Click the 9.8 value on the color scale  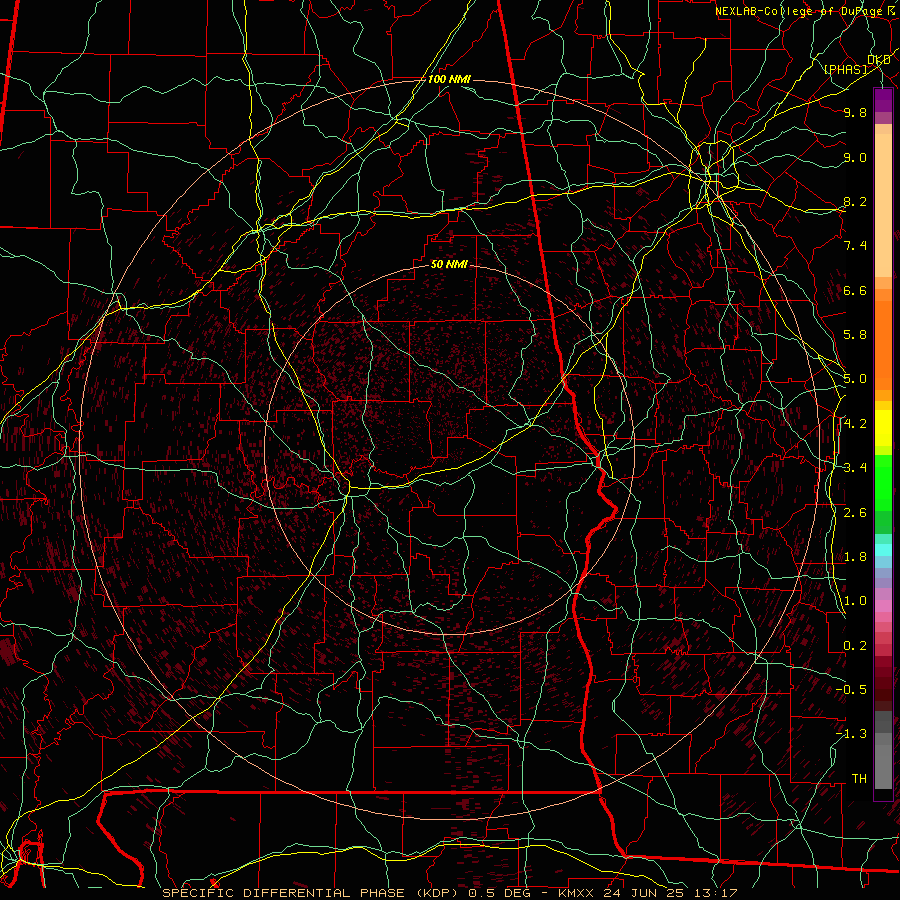855,112
